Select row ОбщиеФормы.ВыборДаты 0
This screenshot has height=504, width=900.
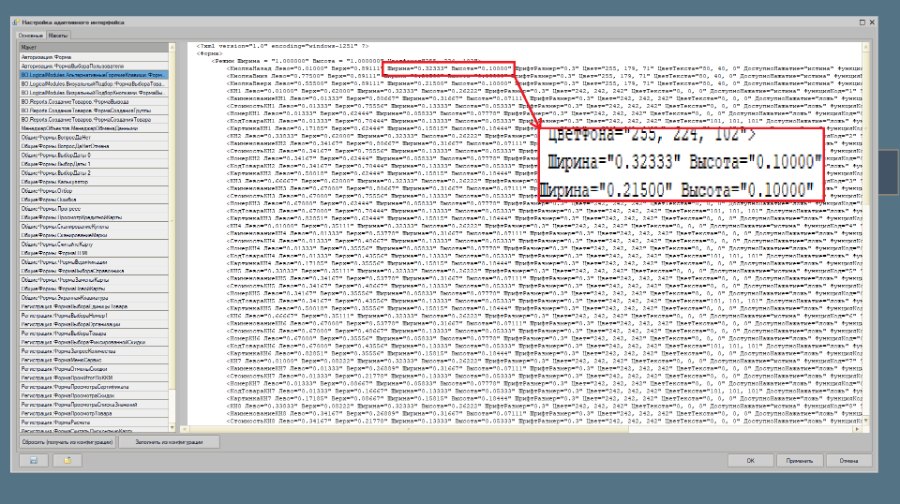(x=94, y=155)
